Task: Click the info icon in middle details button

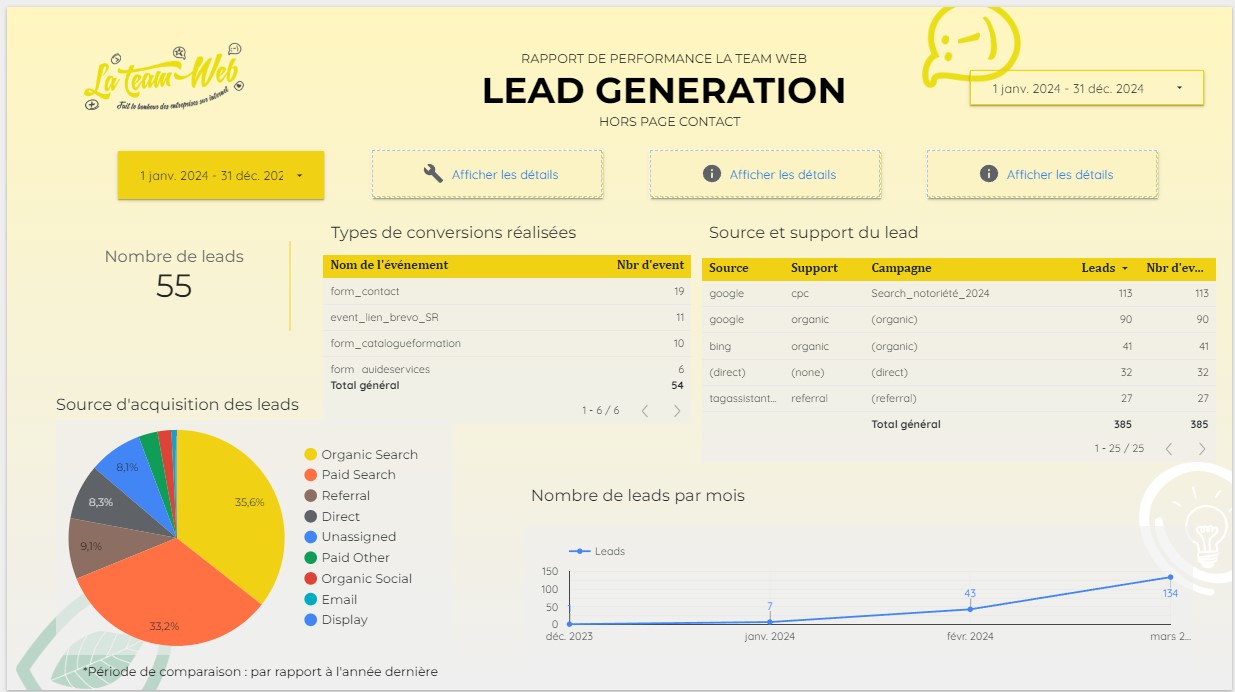Action: pos(712,174)
